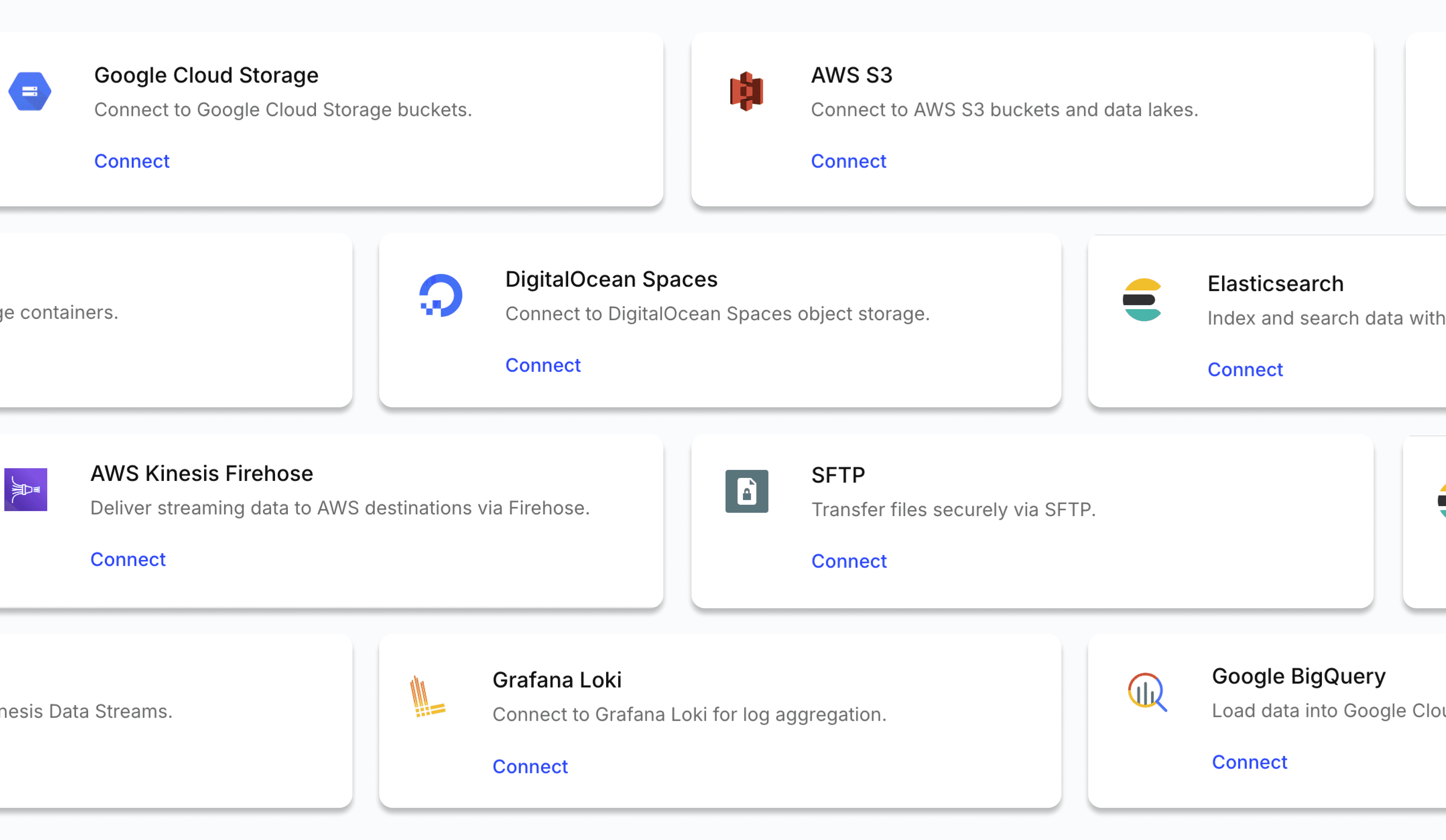The width and height of the screenshot is (1446, 840).
Task: Click the SFTP locked file icon
Action: pyautogui.click(x=746, y=491)
